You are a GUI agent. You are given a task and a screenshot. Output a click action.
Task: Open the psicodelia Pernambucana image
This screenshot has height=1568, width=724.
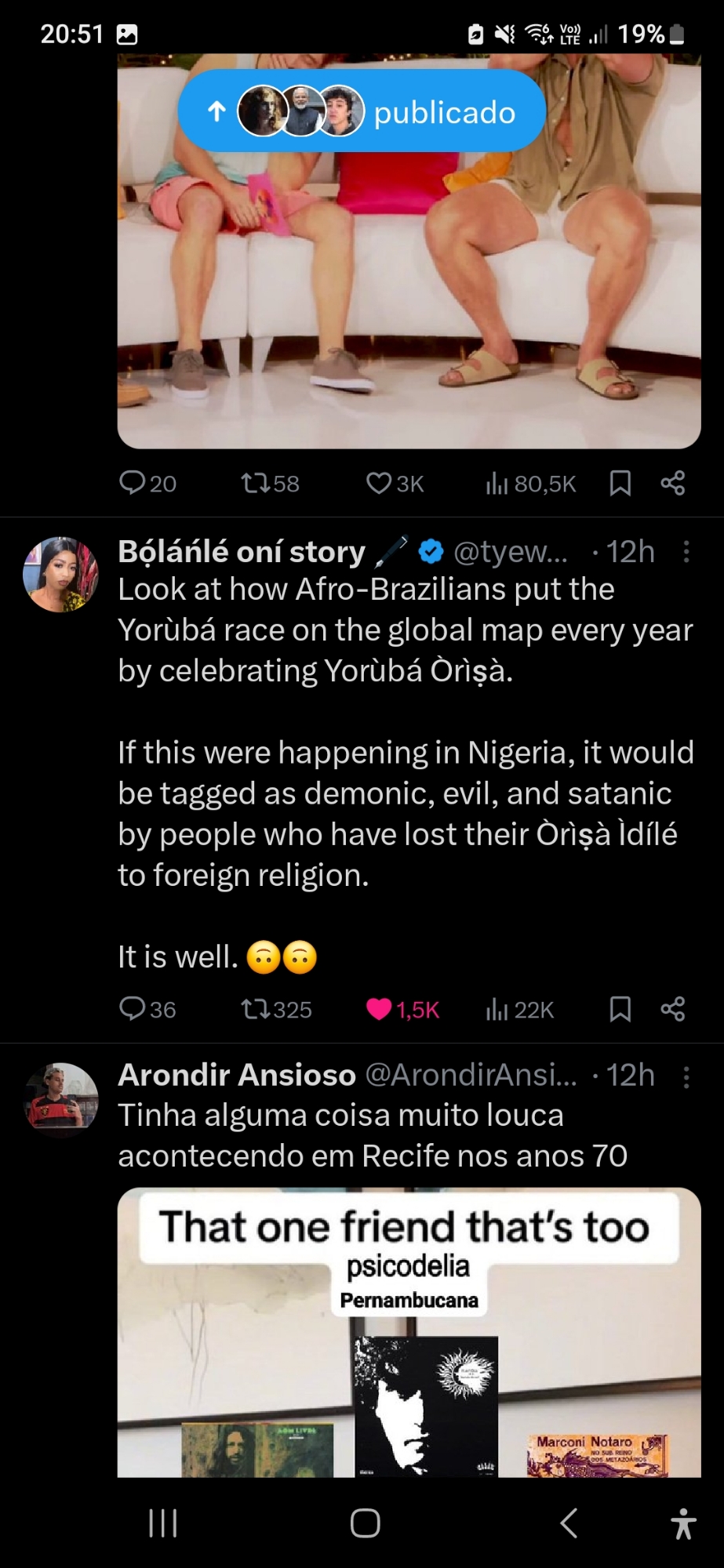pos(409,1333)
